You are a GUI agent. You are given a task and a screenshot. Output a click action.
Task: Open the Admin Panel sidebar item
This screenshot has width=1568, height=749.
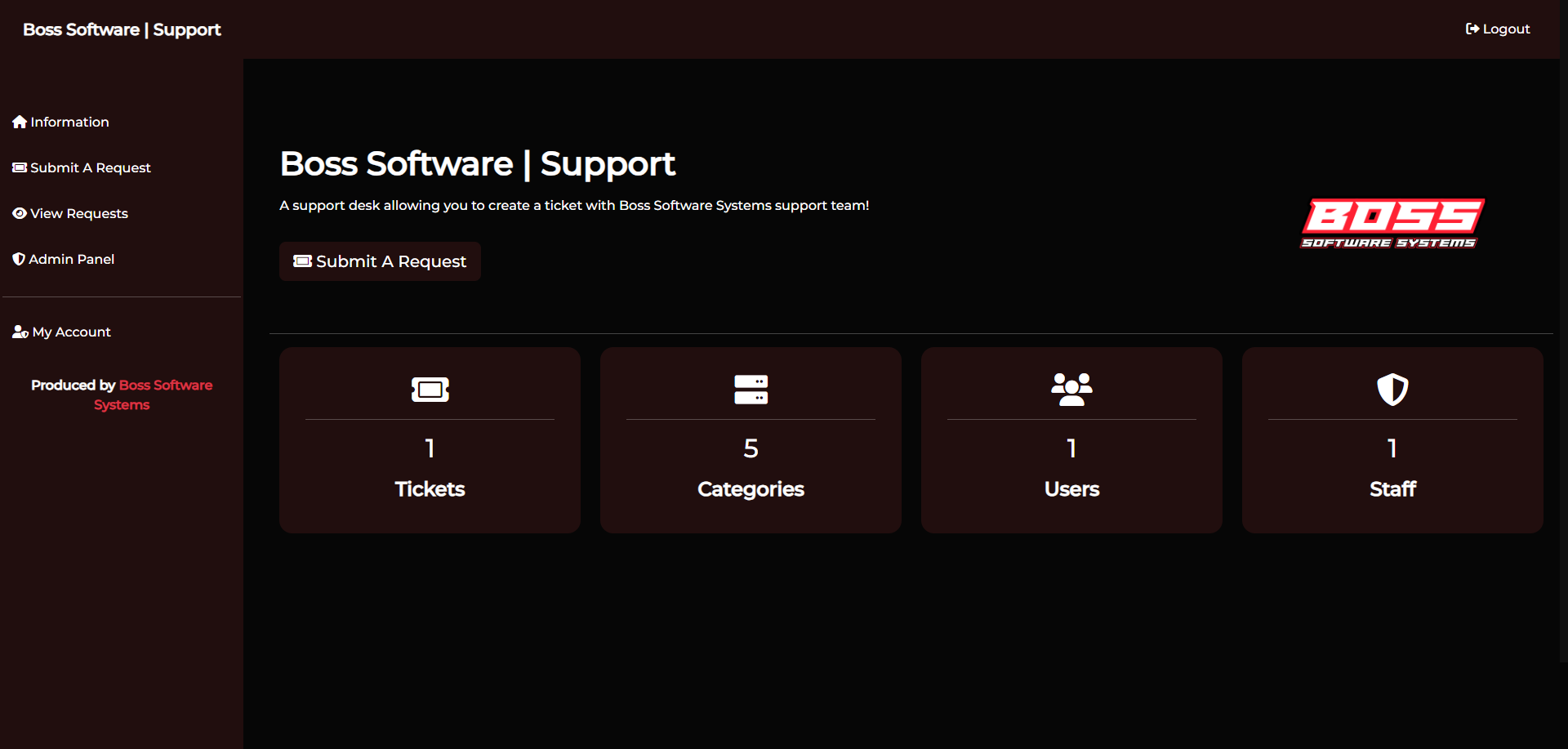(64, 259)
